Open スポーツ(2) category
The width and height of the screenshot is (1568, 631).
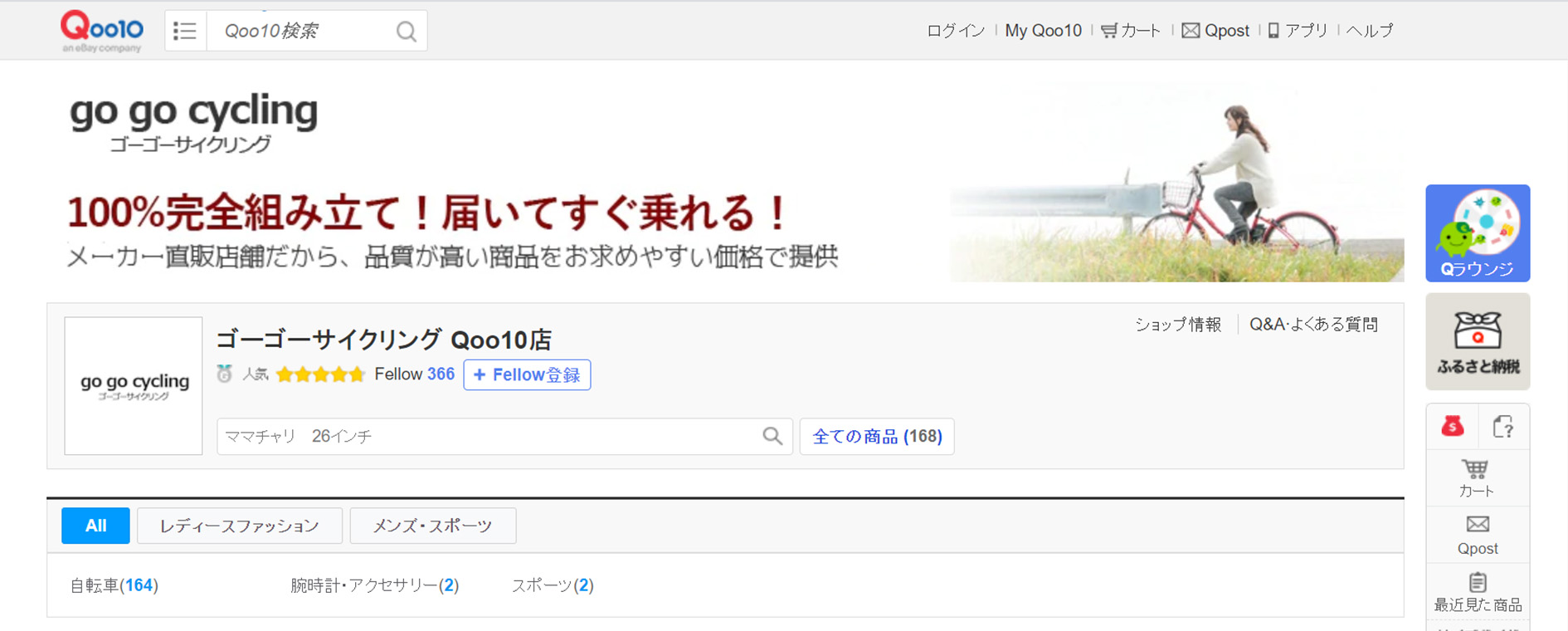(552, 585)
